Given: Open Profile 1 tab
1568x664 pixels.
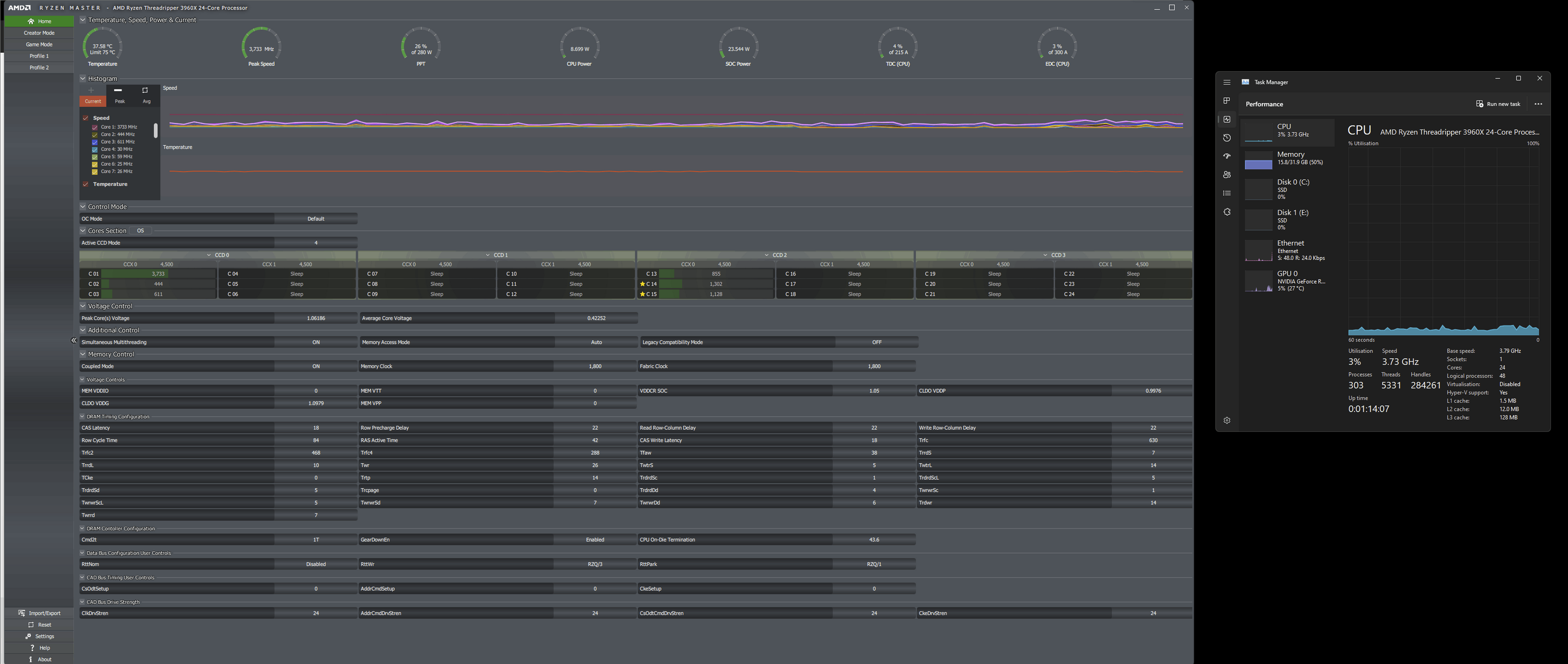Looking at the screenshot, I should 39,56.
